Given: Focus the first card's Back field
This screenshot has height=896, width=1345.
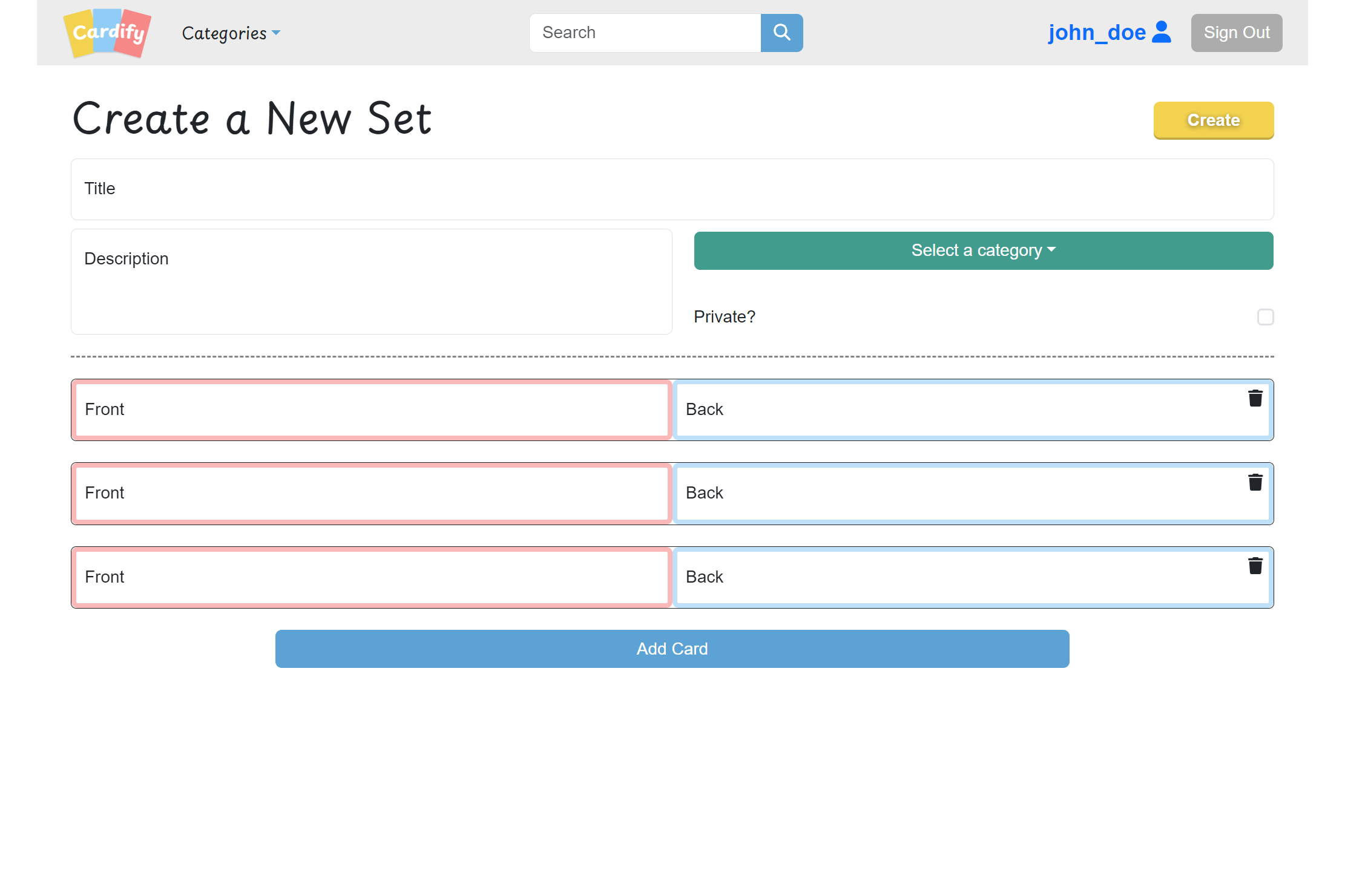Looking at the screenshot, I should coord(973,410).
